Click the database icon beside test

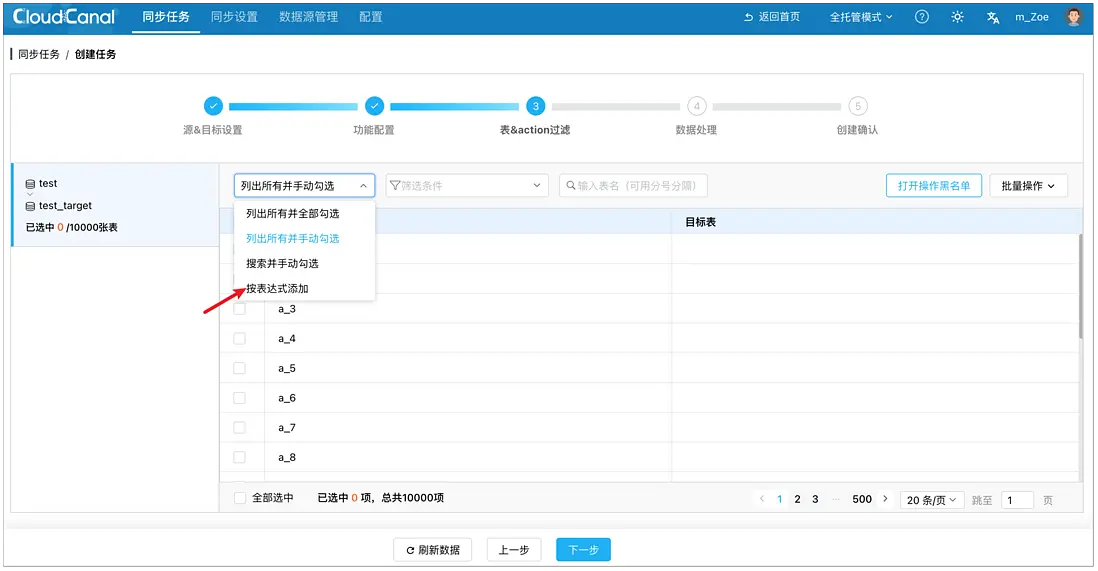pyautogui.click(x=30, y=184)
